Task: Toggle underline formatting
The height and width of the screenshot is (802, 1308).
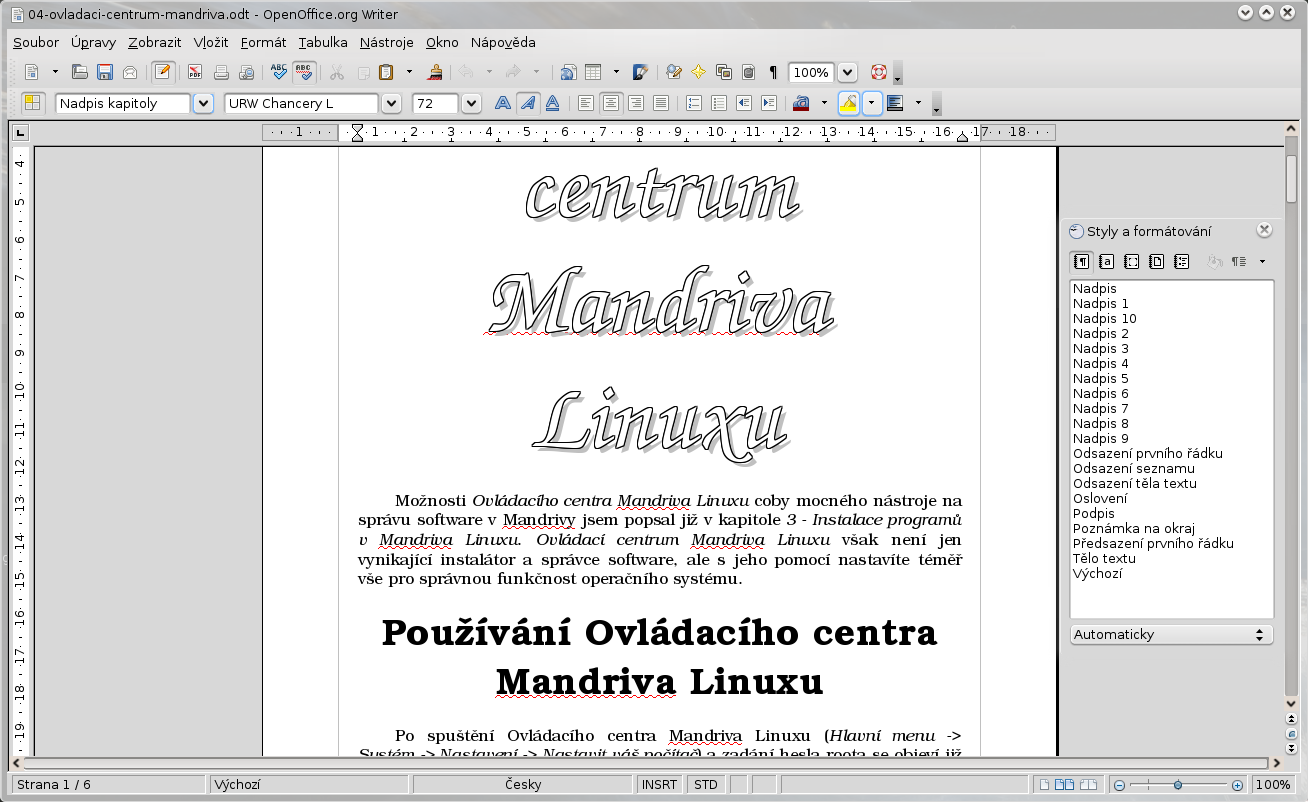Action: pyautogui.click(x=552, y=103)
